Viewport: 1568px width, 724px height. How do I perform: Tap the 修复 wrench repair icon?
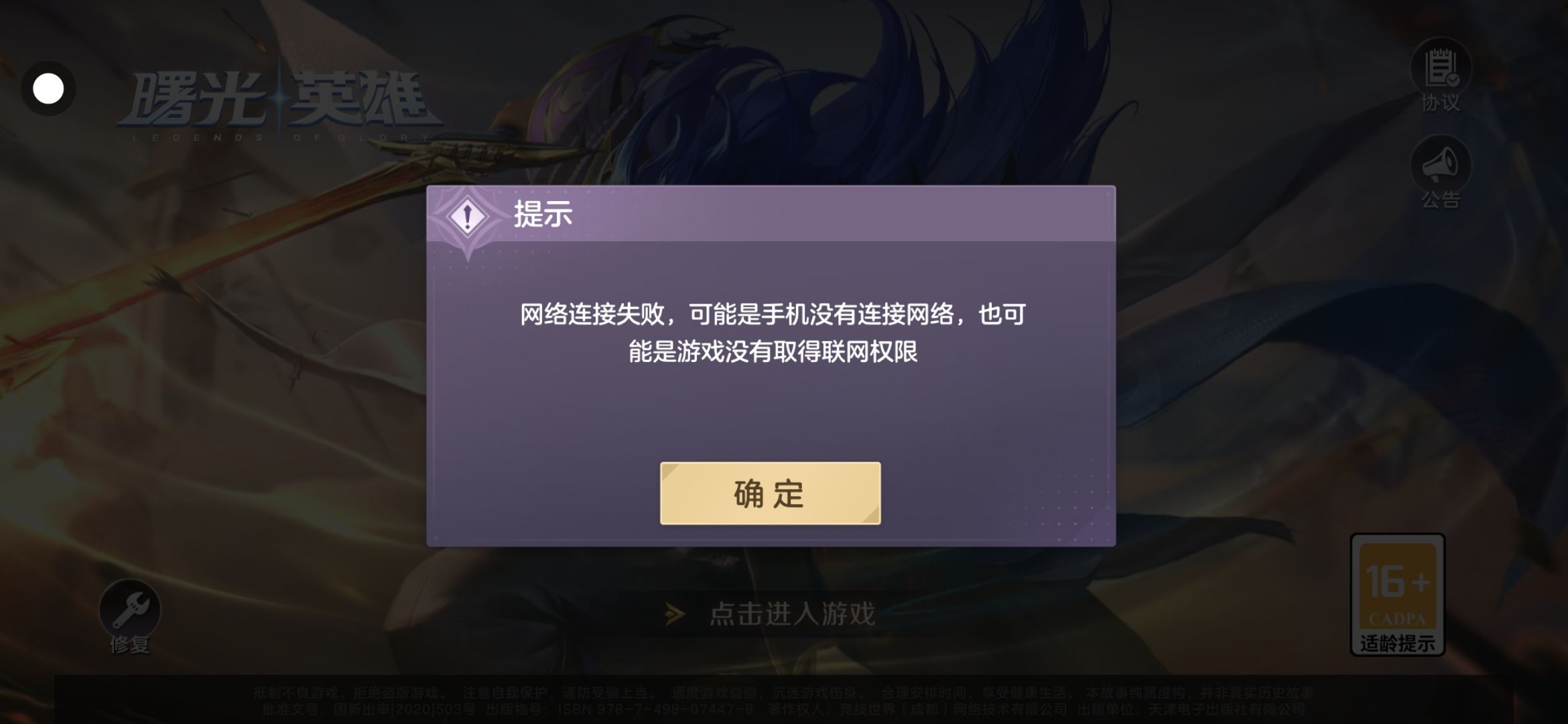tap(130, 609)
